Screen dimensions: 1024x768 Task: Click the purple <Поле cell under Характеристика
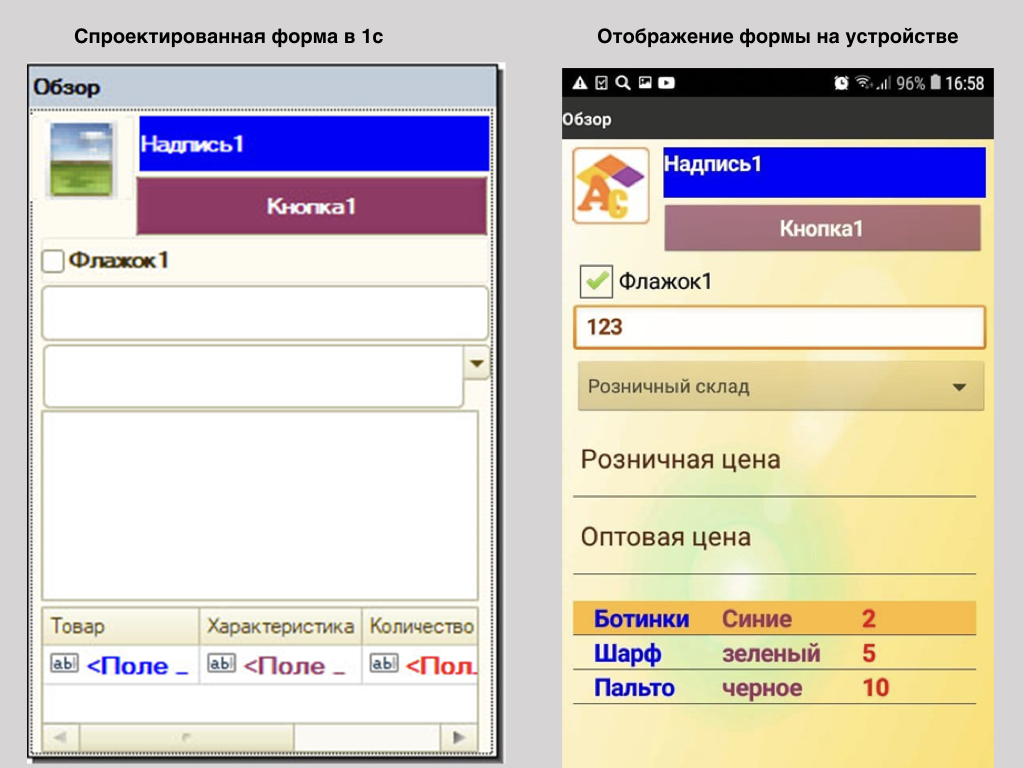(294, 666)
